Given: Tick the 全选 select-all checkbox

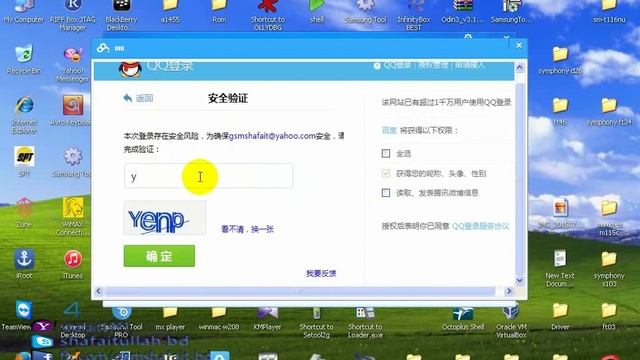Looking at the screenshot, I should (x=386, y=153).
